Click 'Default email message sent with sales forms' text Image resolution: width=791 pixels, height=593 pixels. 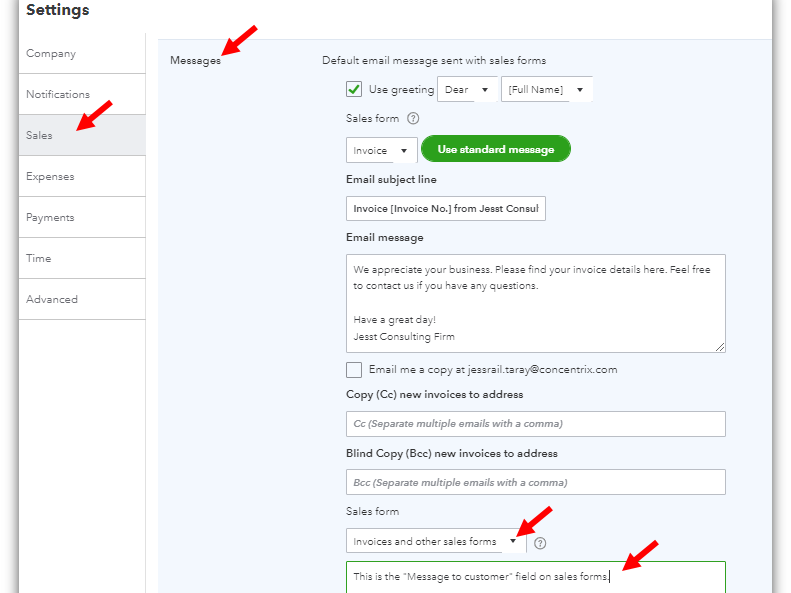[434, 61]
